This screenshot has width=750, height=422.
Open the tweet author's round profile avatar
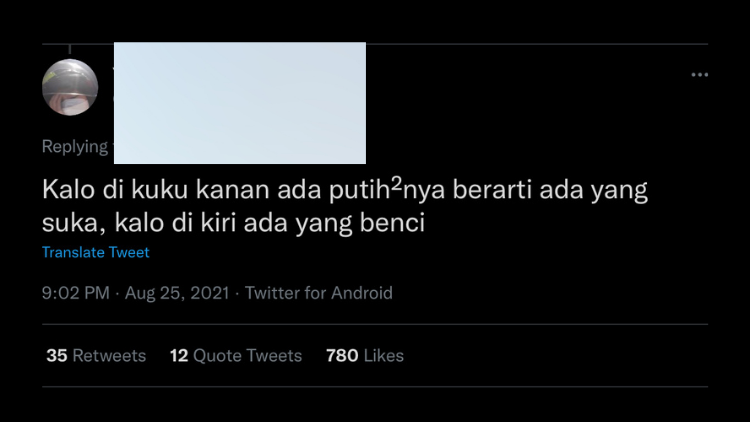70,87
